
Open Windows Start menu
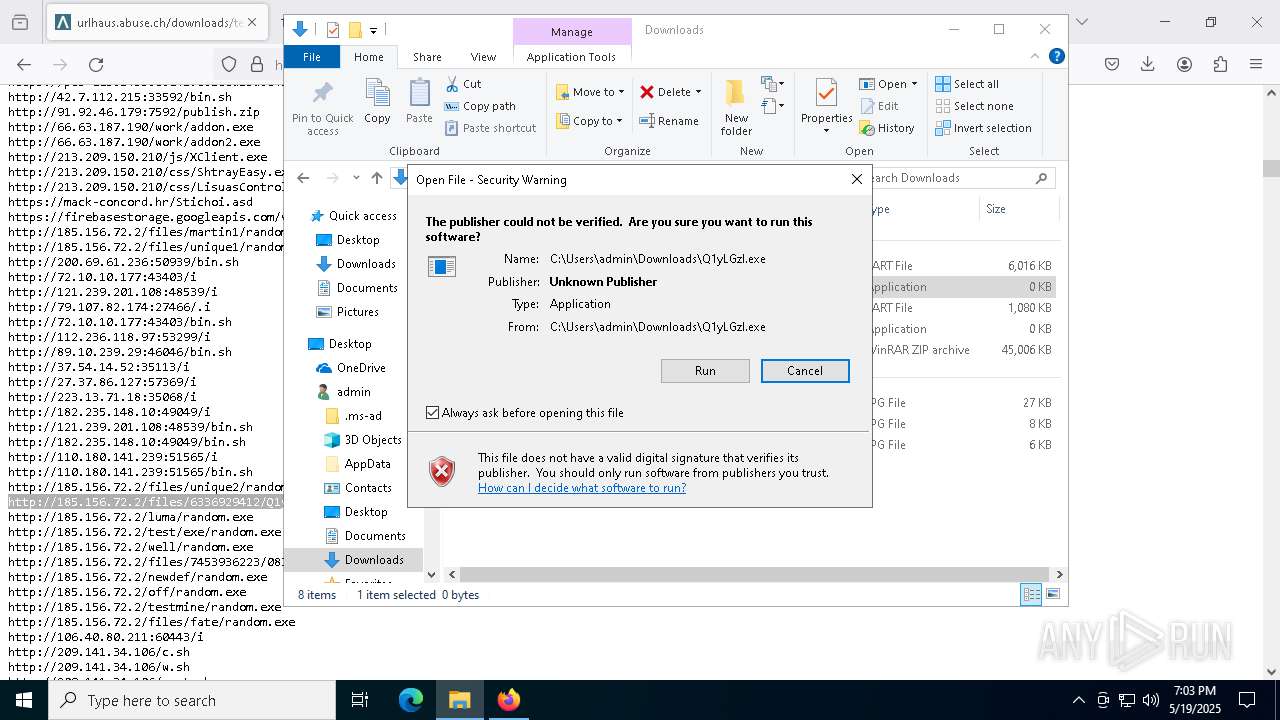coord(24,700)
